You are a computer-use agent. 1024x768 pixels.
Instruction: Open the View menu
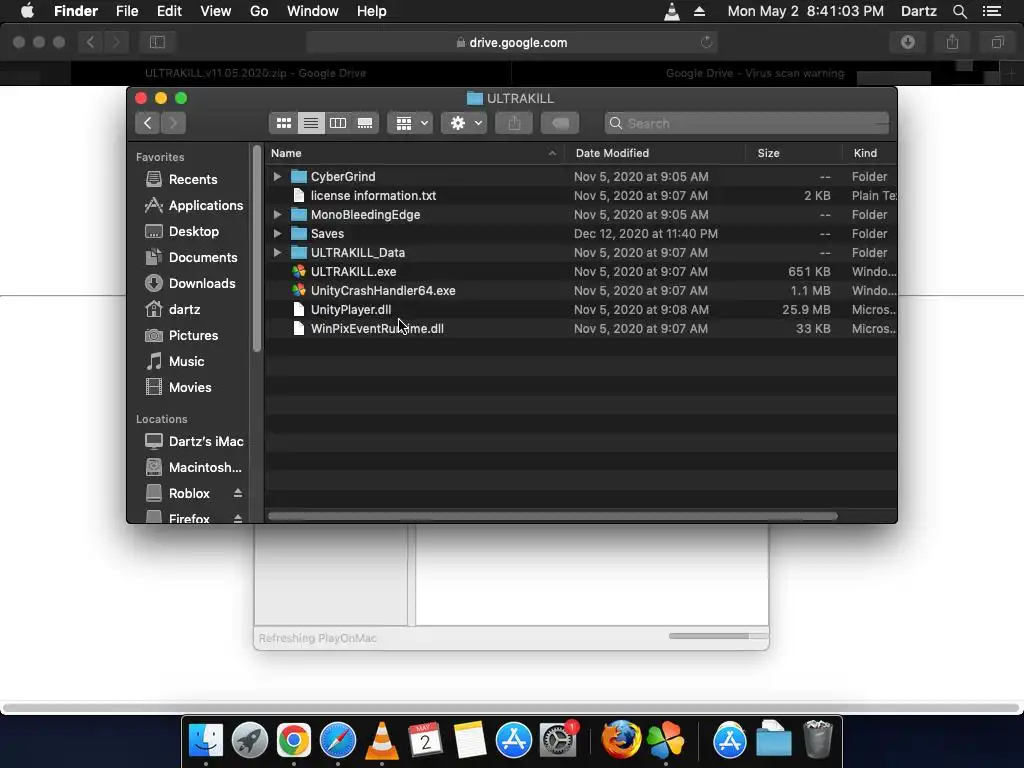tap(216, 11)
